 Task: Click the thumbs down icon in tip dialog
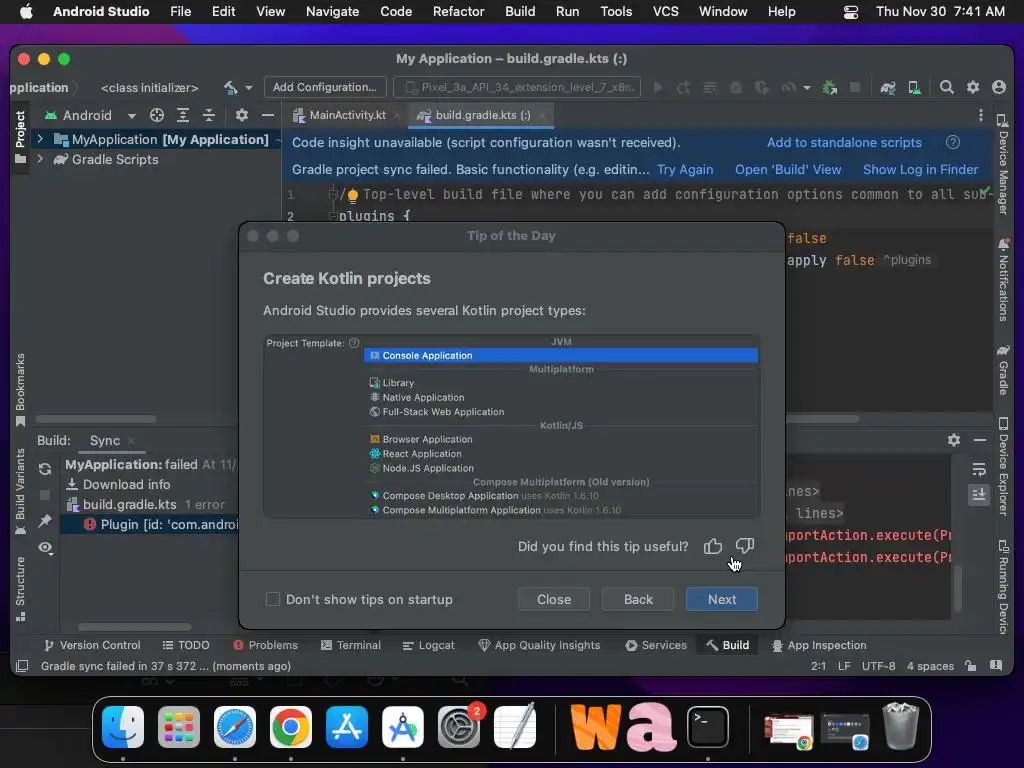[x=744, y=545]
